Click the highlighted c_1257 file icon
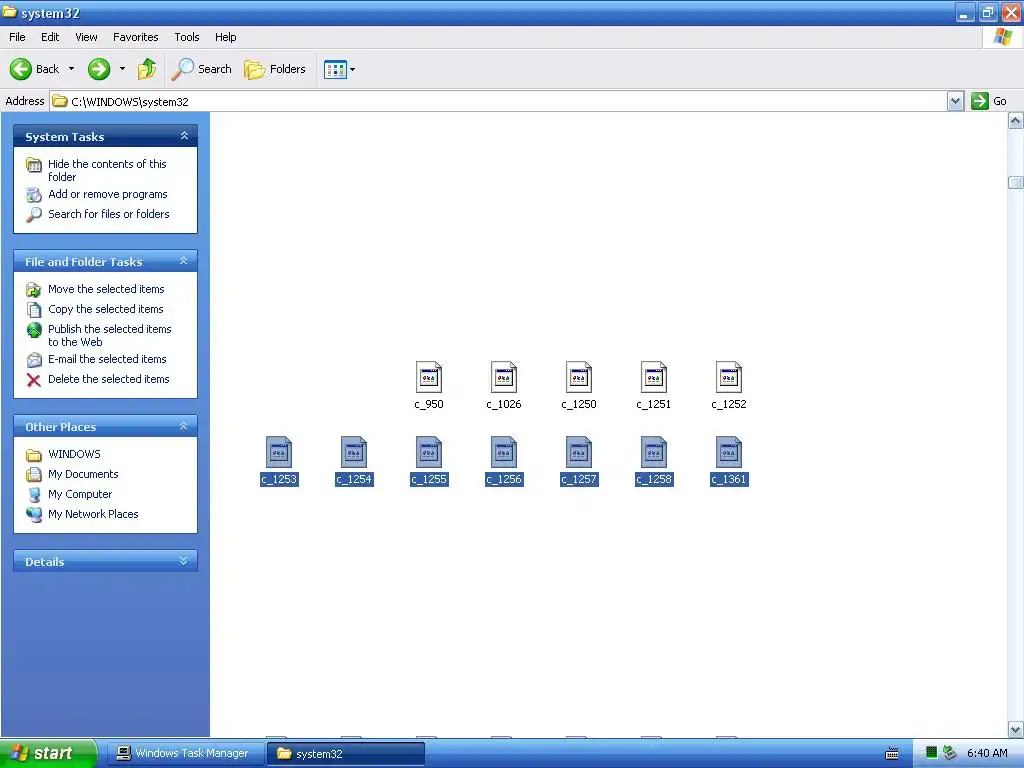The image size is (1024, 768). 579,453
